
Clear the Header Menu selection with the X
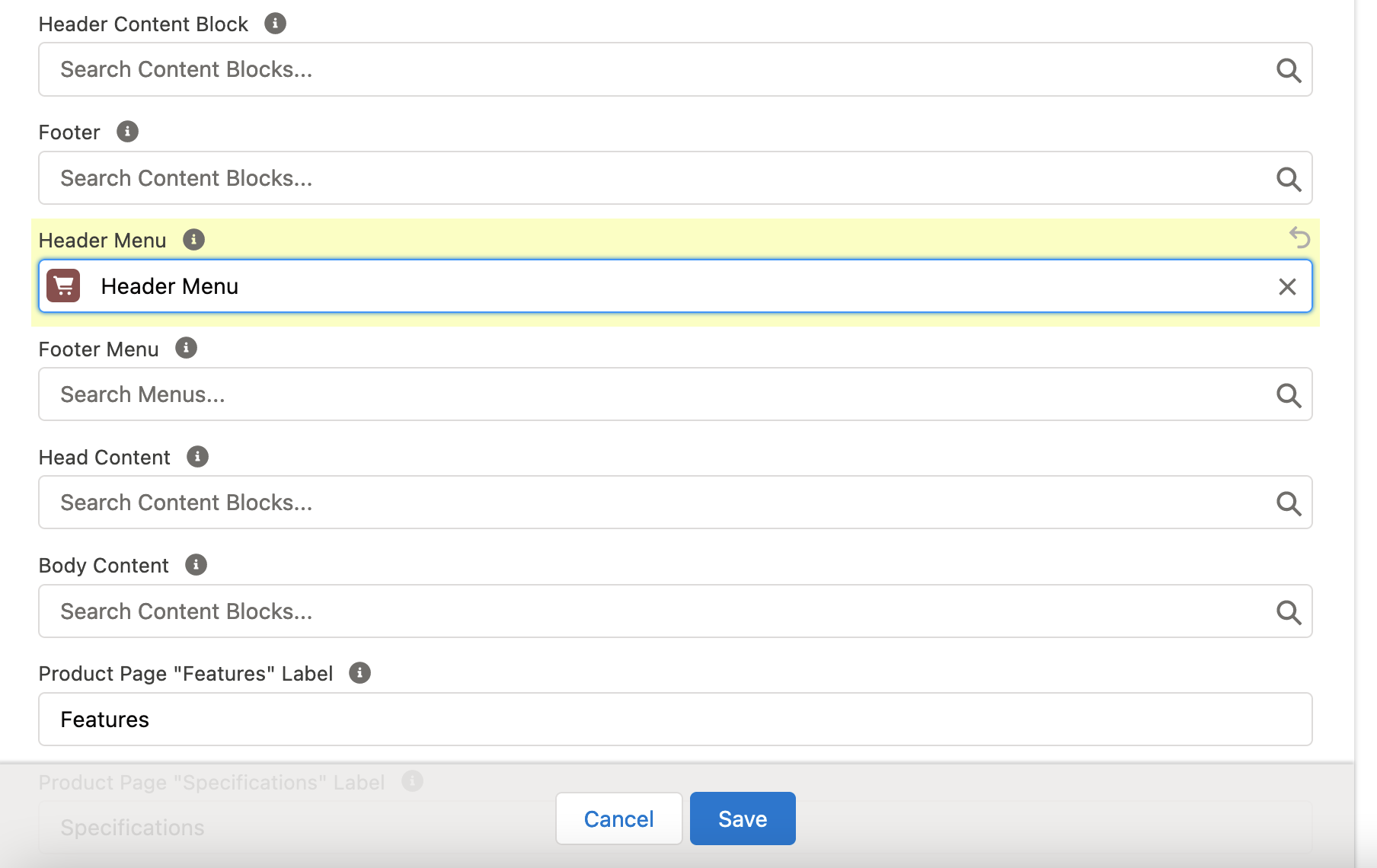point(1287,286)
